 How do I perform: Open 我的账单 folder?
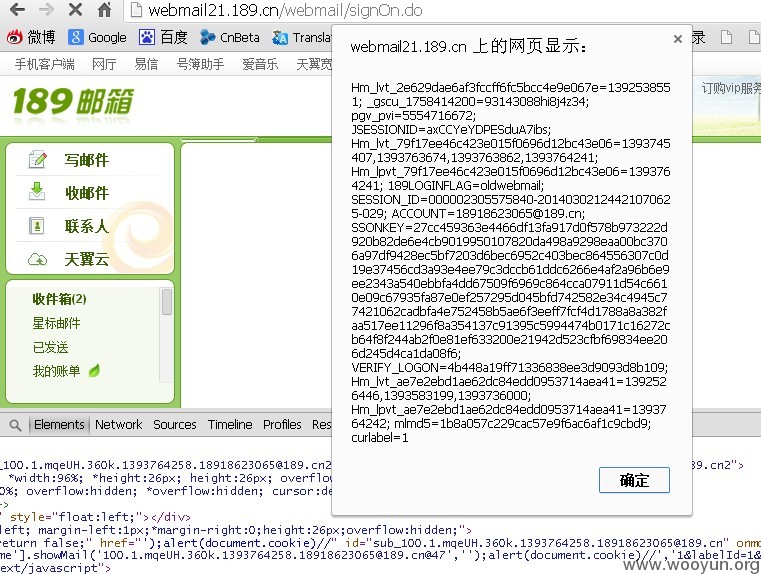click(56, 371)
